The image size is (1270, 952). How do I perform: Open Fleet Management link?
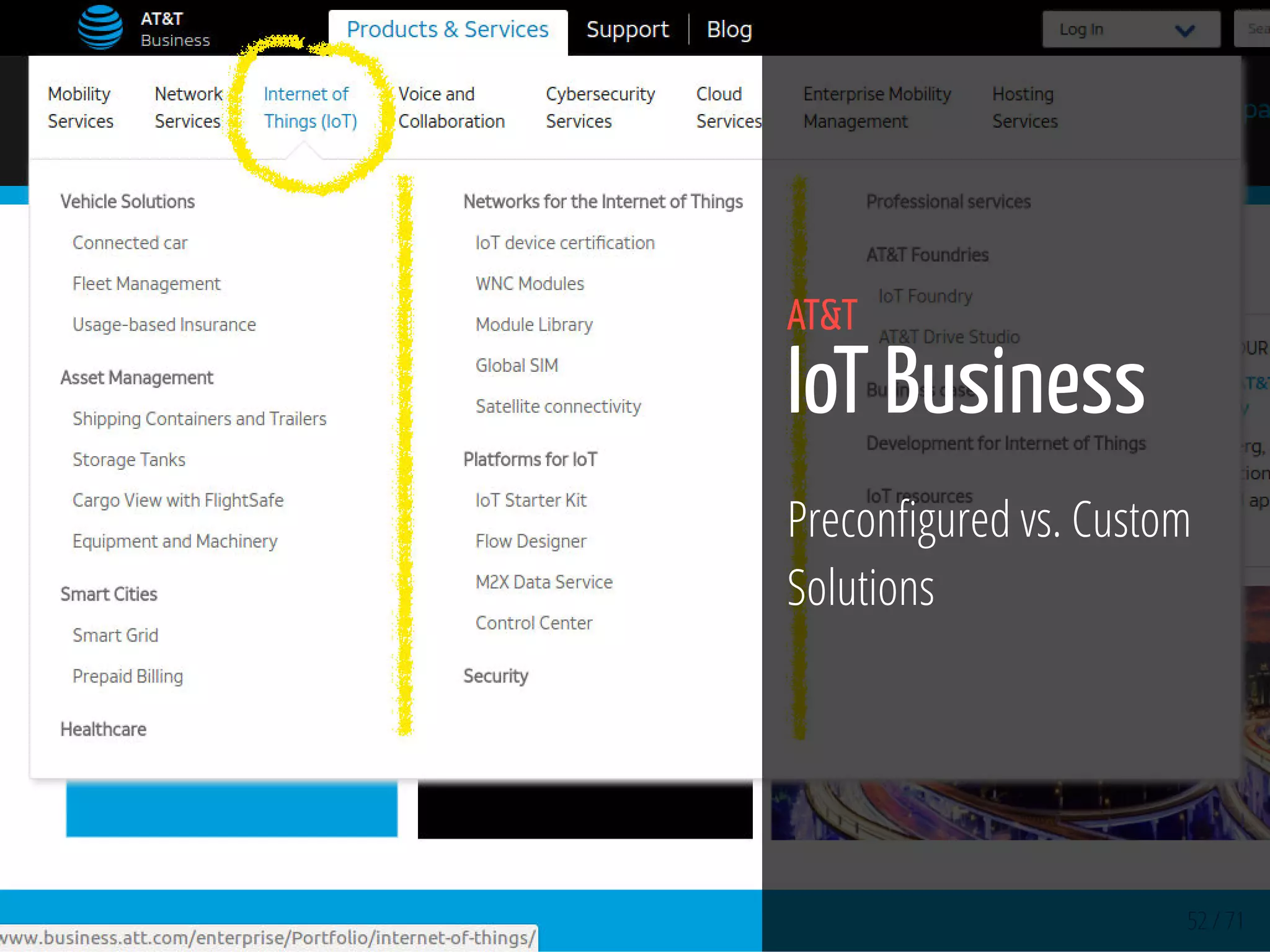tap(146, 283)
